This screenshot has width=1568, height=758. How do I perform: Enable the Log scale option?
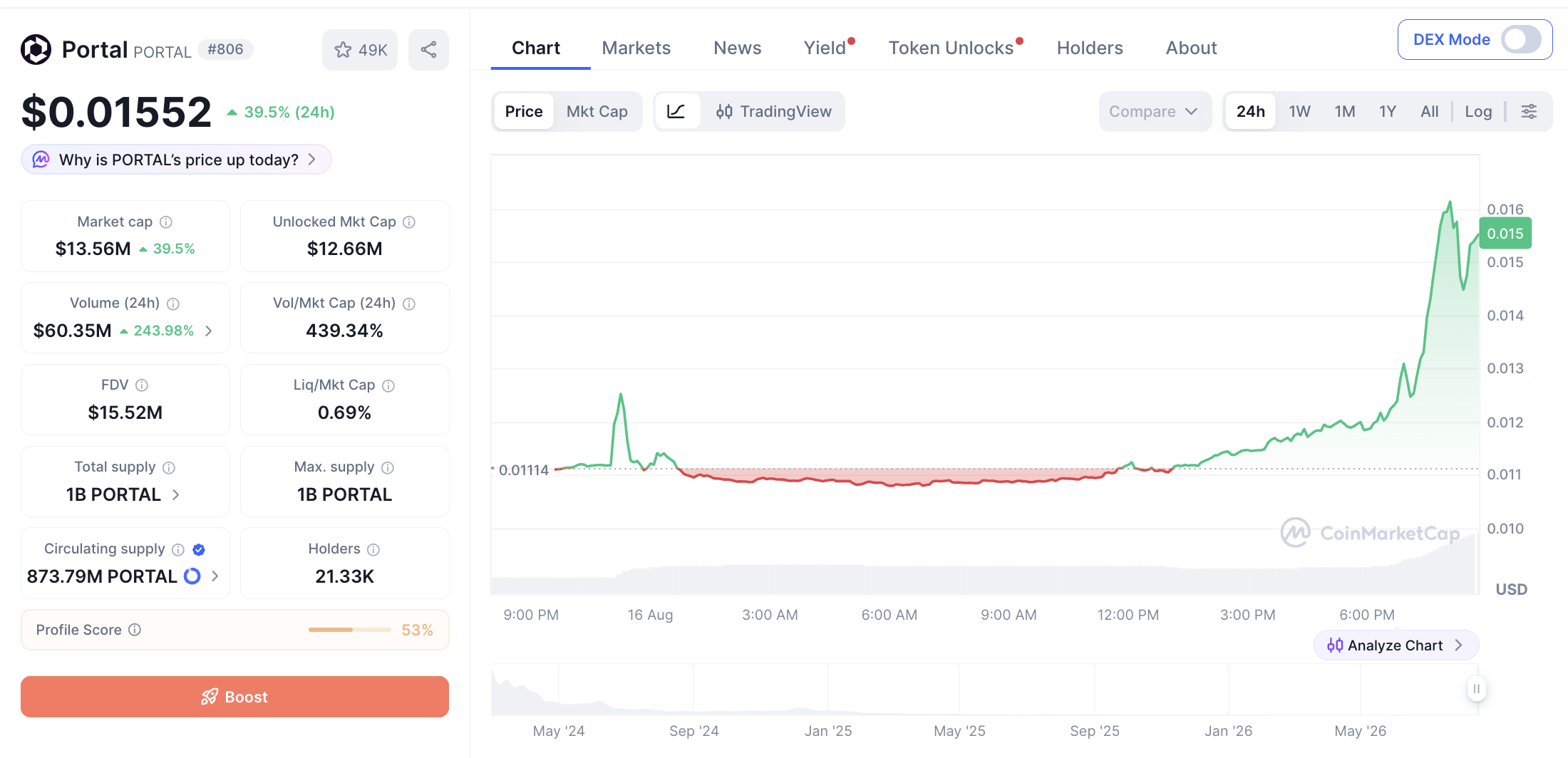pyautogui.click(x=1478, y=111)
